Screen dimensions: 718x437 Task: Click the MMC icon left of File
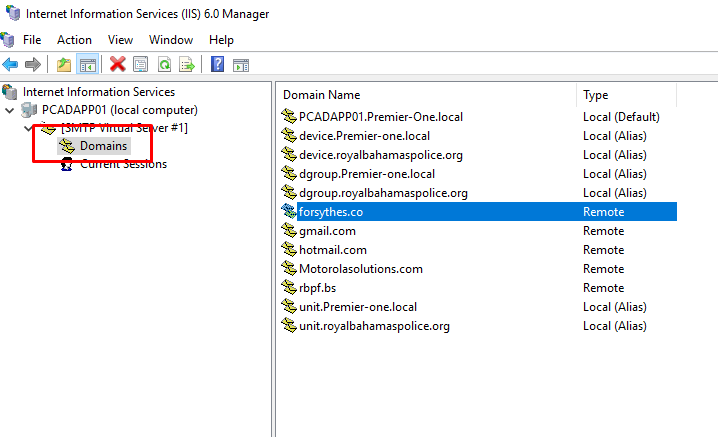pos(7,40)
